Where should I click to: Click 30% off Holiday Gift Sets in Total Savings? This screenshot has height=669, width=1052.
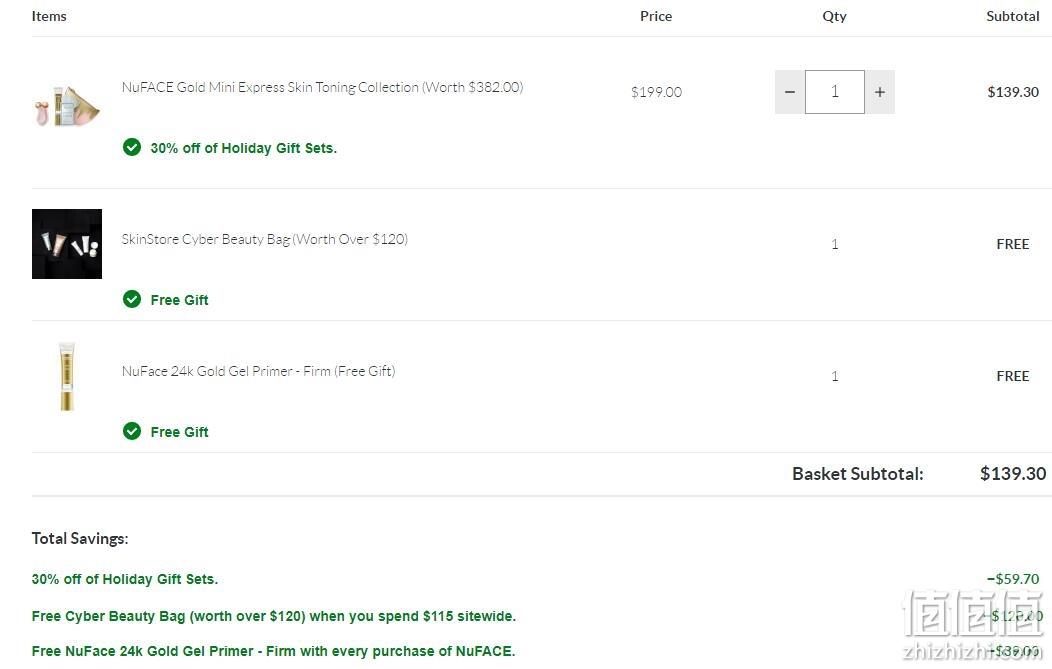pos(125,579)
